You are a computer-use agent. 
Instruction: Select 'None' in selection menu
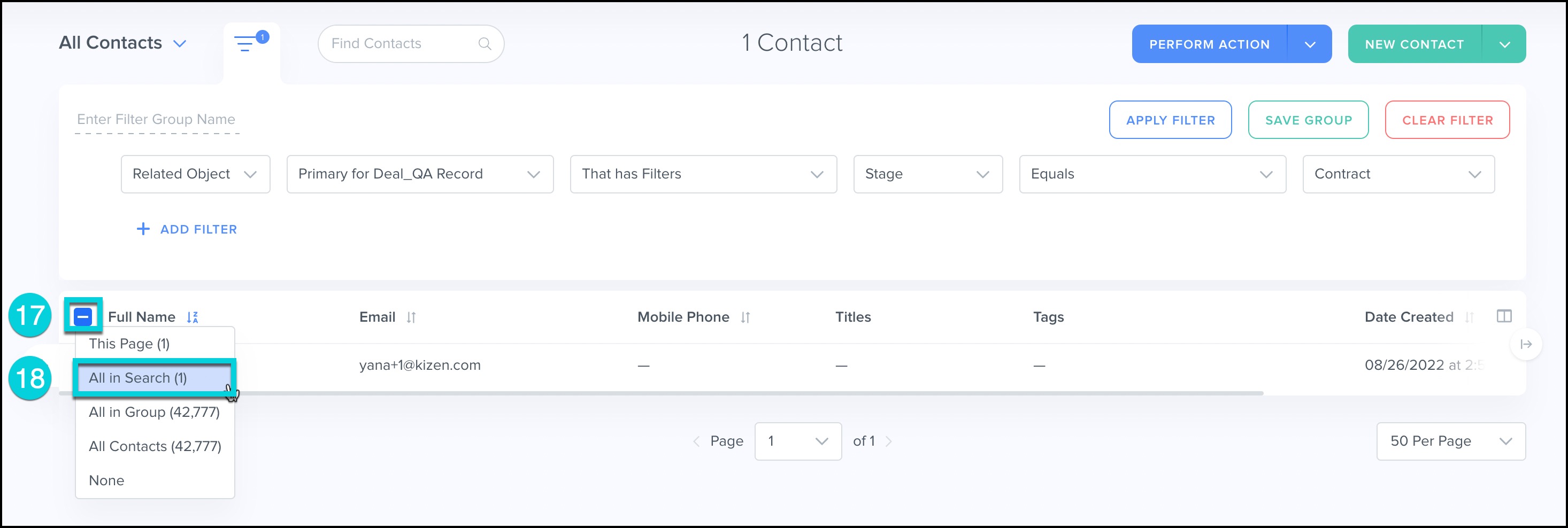coord(106,480)
